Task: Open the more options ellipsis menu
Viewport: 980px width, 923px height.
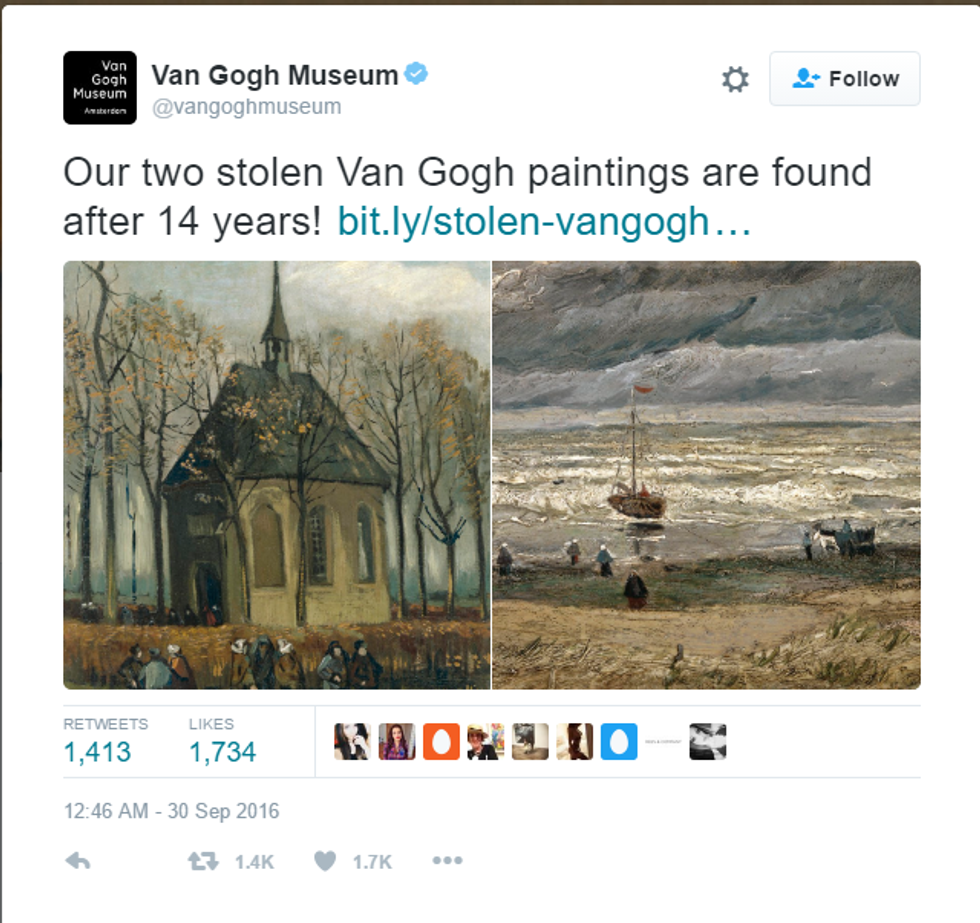Action: click(x=448, y=861)
